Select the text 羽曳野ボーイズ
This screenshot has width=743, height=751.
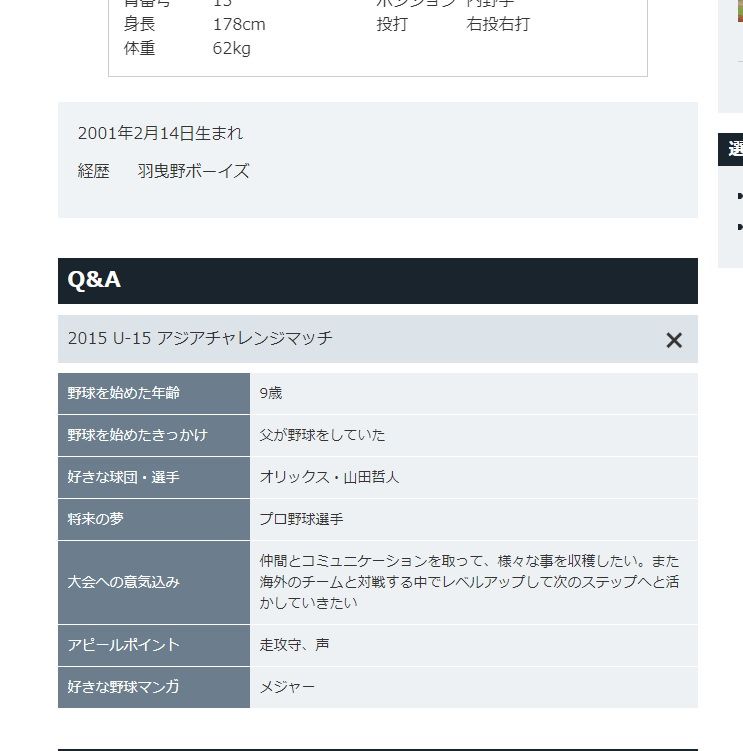point(194,171)
